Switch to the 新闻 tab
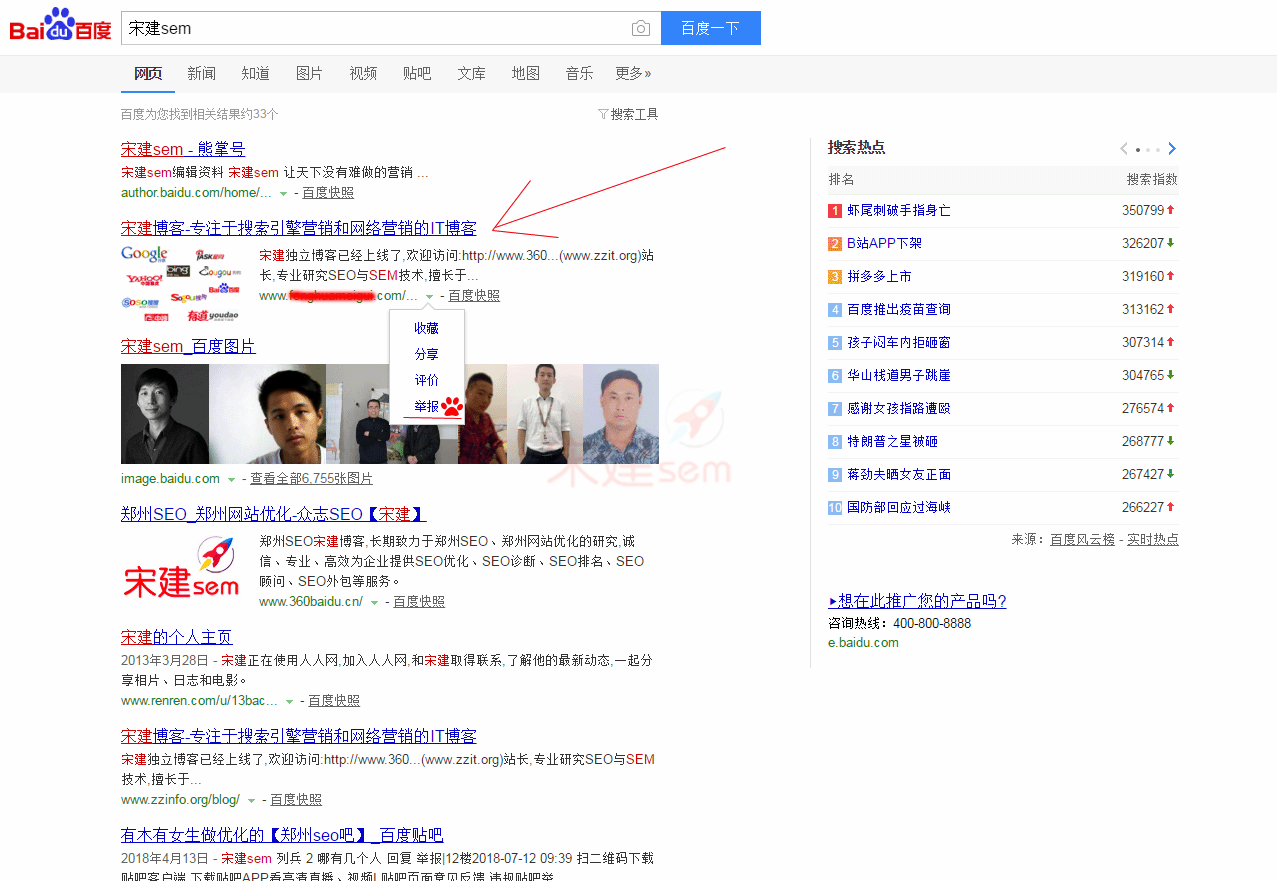 click(201, 73)
